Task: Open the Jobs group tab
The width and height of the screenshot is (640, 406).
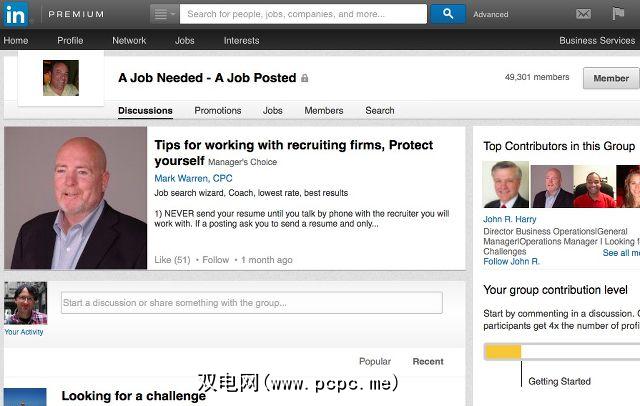Action: tap(272, 111)
